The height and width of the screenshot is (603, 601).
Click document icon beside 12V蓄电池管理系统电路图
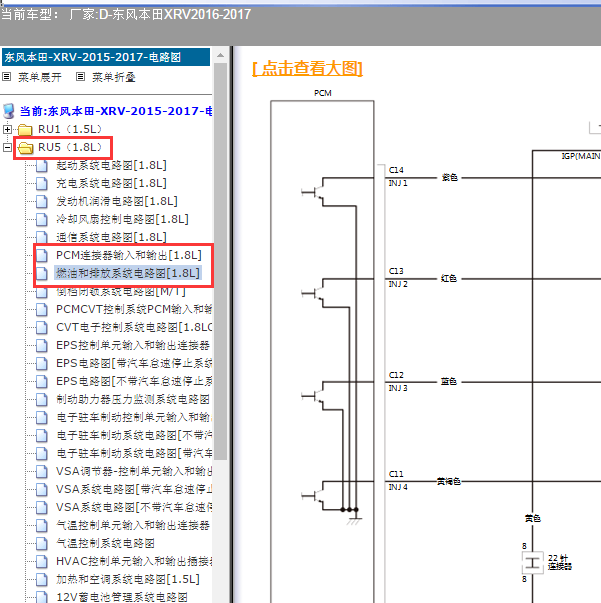point(42,597)
